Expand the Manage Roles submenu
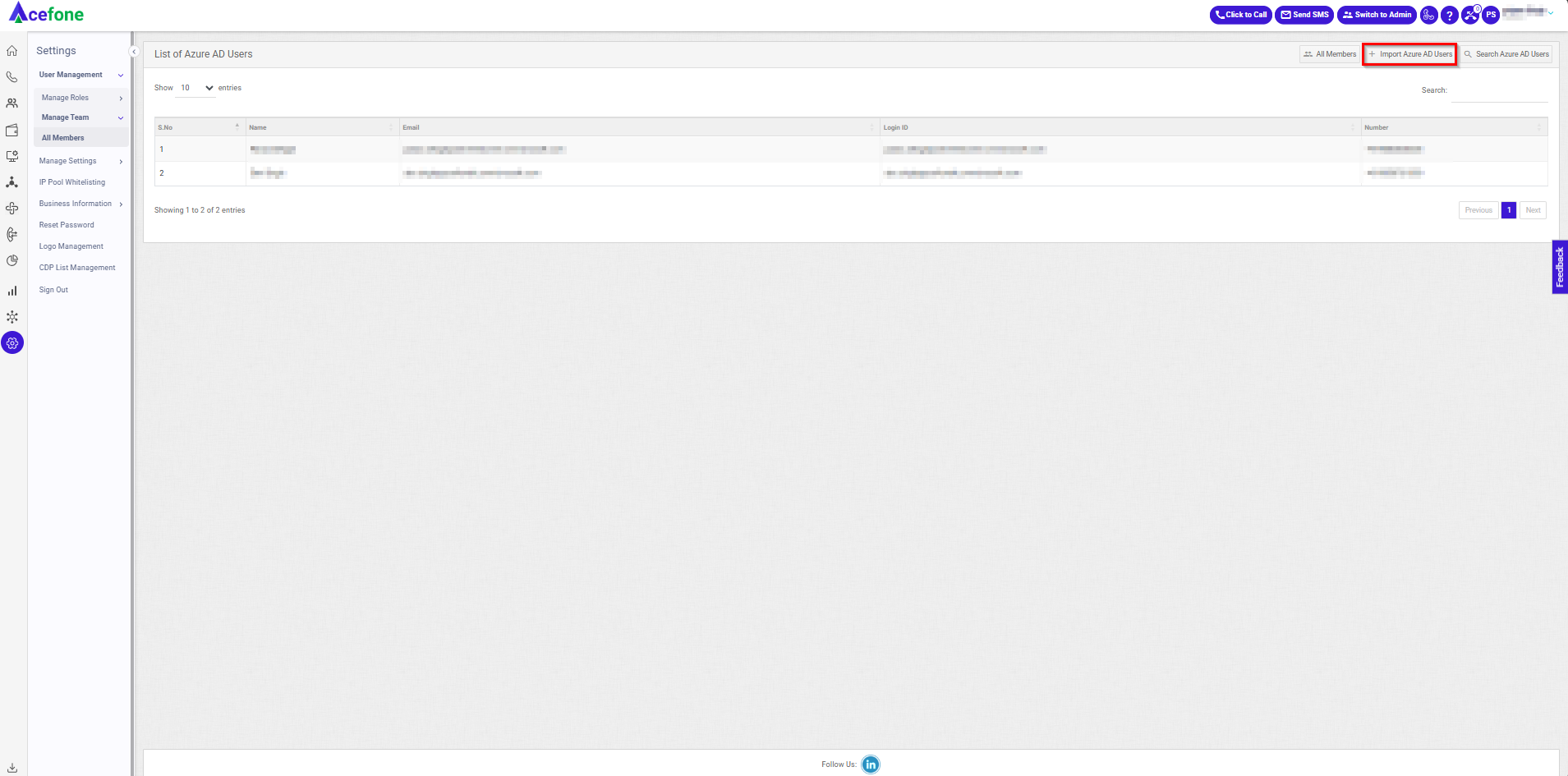The width and height of the screenshot is (1568, 776). pos(121,99)
